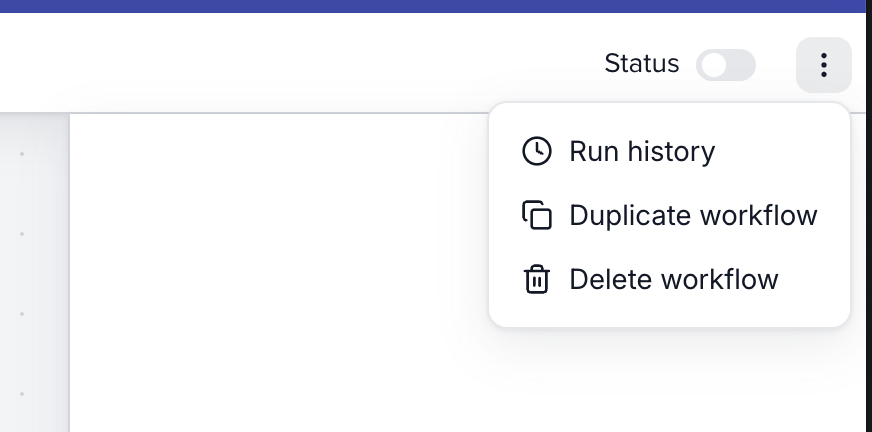Click the trash can icon
Screen dimensions: 872x432
[x=537, y=279]
